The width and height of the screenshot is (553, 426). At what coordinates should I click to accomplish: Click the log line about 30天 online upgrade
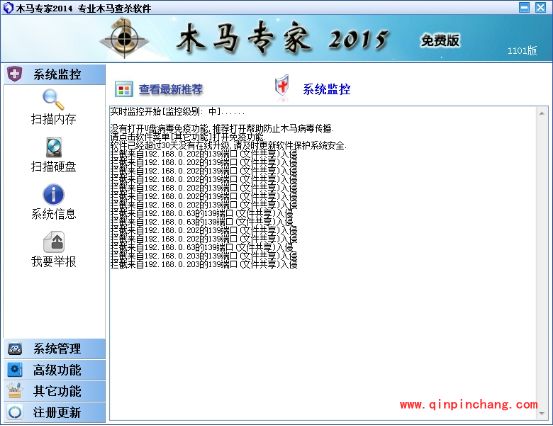(x=229, y=145)
